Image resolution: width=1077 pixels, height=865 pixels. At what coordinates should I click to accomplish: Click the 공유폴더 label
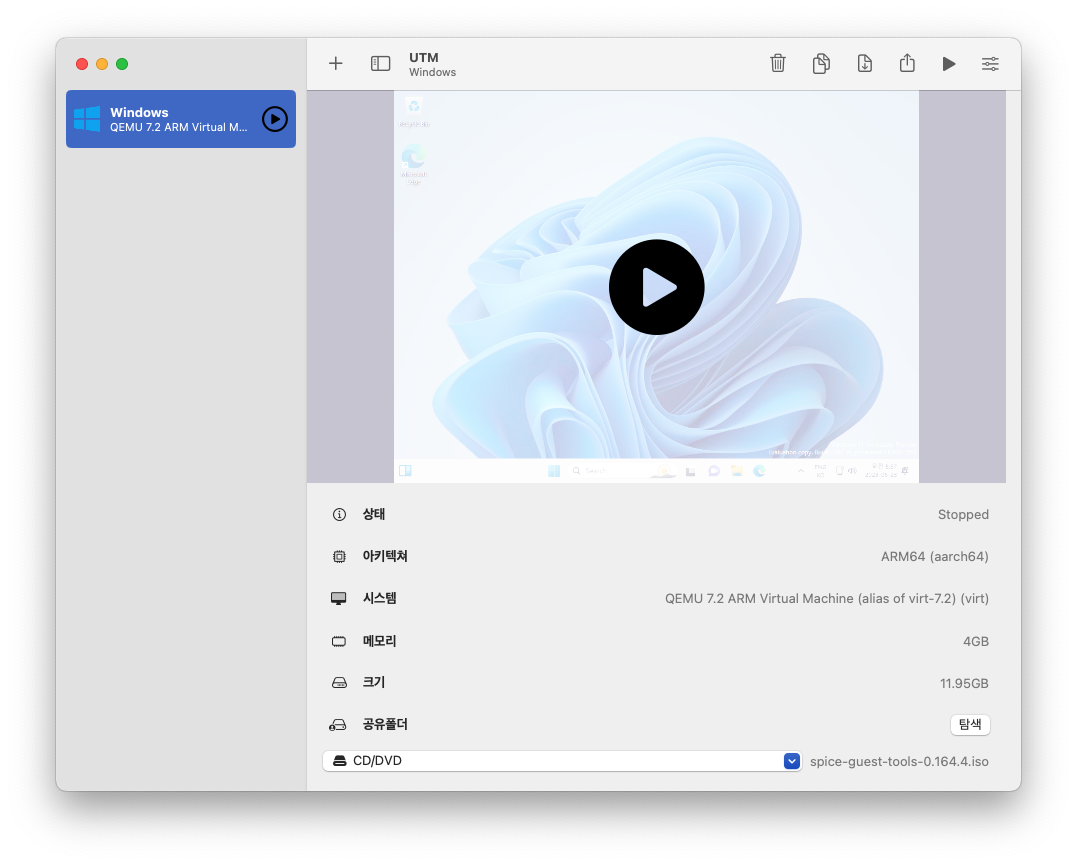tap(385, 724)
